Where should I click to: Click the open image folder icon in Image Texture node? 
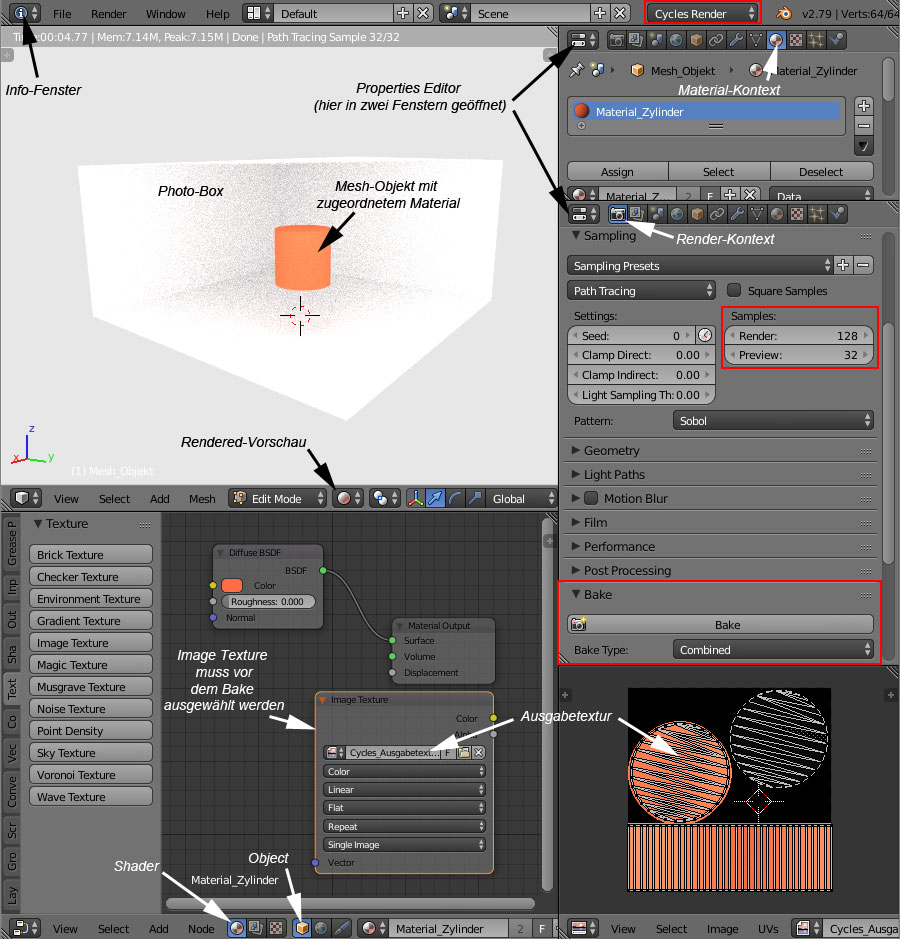463,753
